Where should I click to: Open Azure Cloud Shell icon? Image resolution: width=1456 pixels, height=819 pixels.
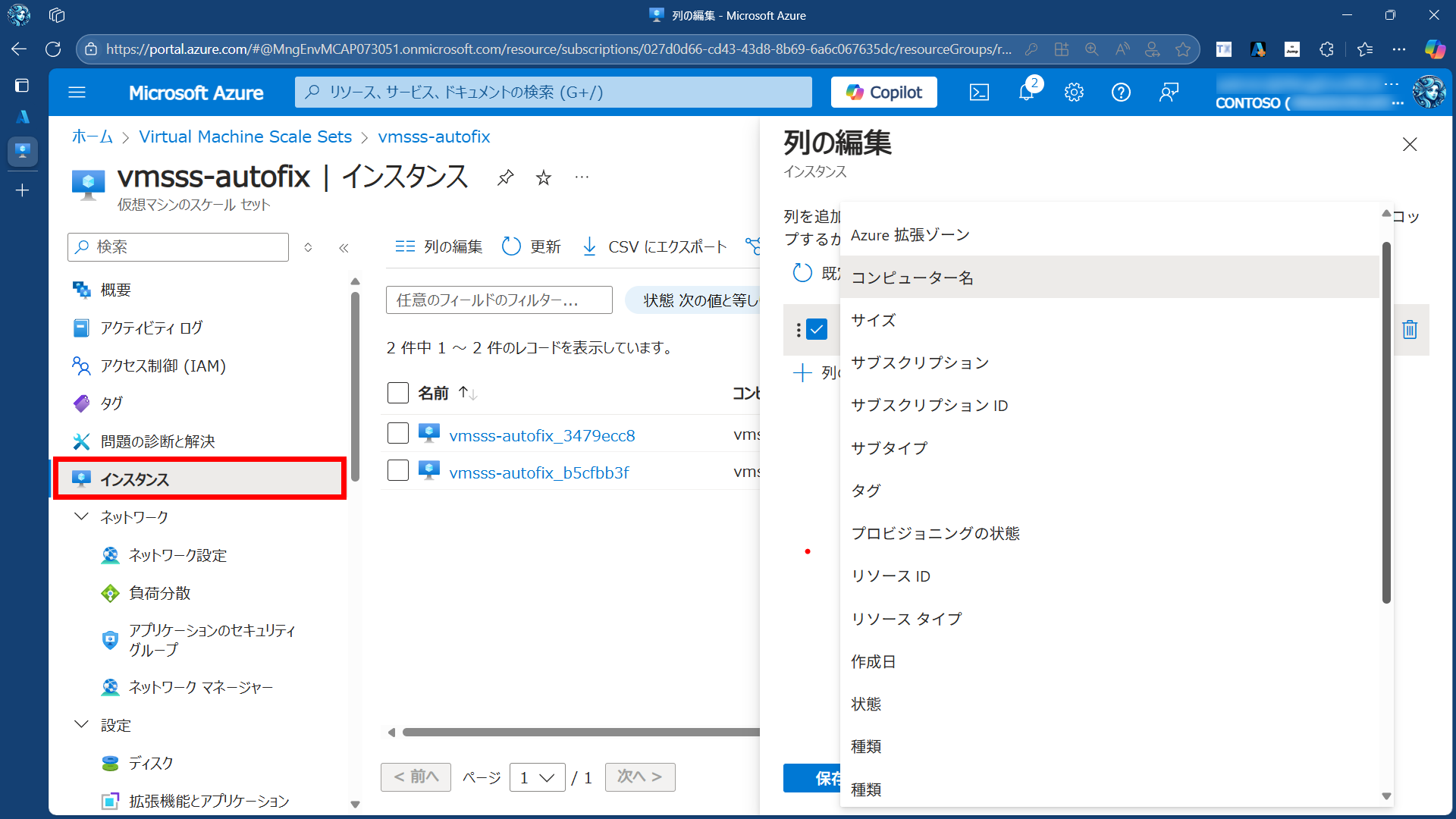pyautogui.click(x=979, y=93)
